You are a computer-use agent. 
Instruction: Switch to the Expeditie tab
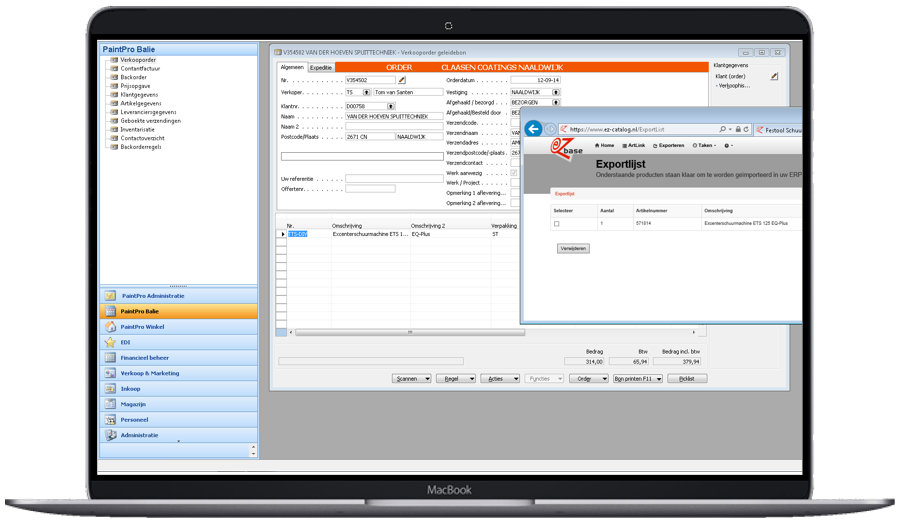[320, 67]
